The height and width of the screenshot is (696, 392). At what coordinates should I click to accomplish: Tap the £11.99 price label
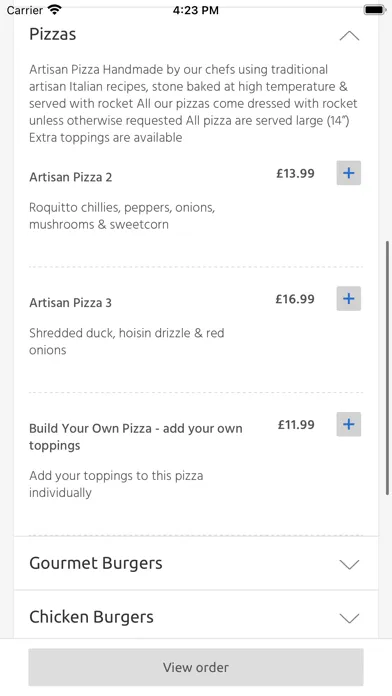(296, 424)
